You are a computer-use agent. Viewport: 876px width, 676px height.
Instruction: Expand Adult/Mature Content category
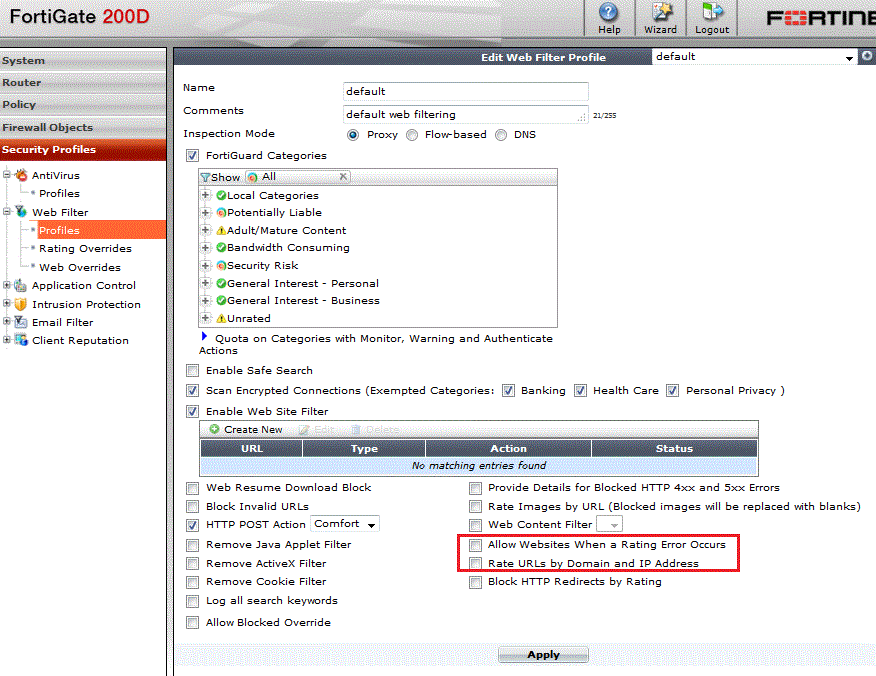206,230
